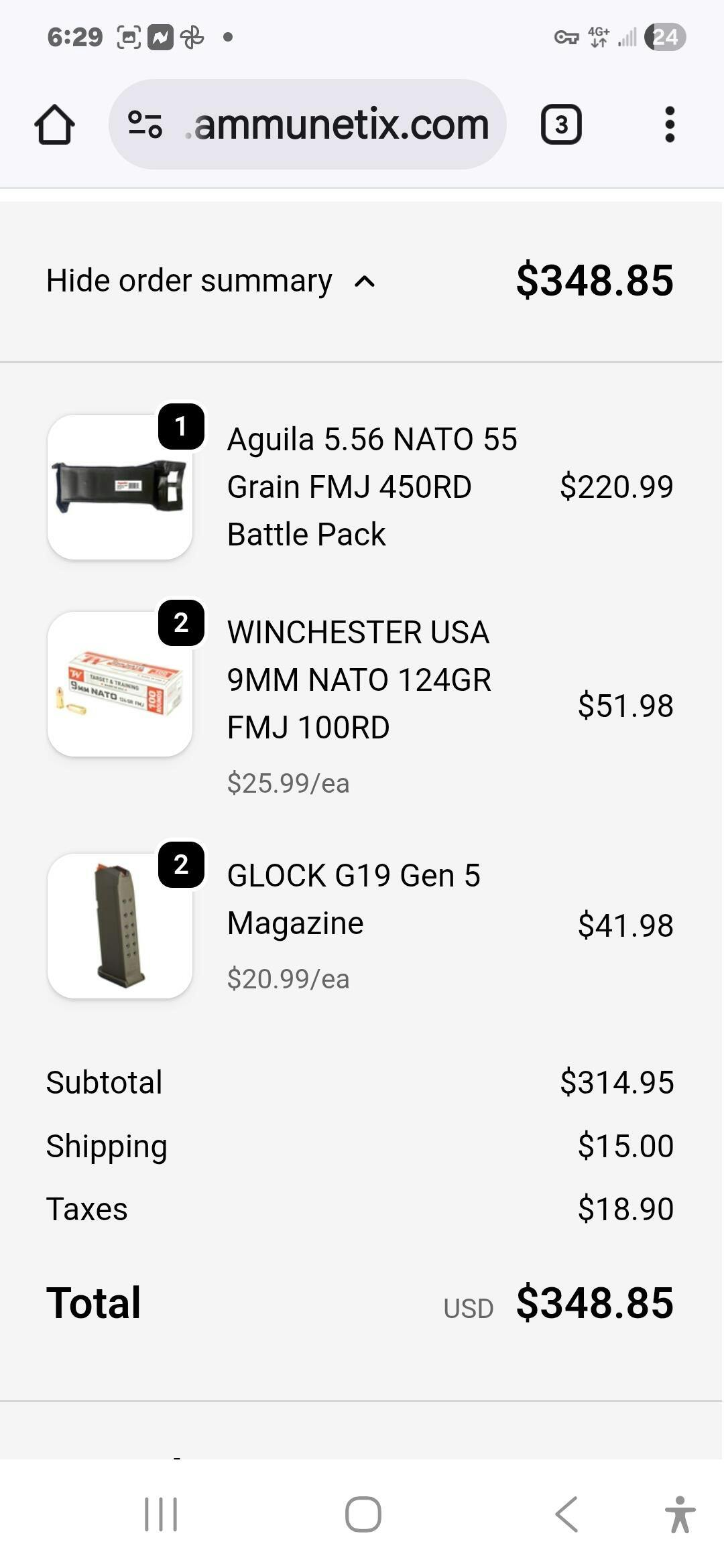Tap the Winchester 9MM NATO box thumbnail

[x=120, y=684]
